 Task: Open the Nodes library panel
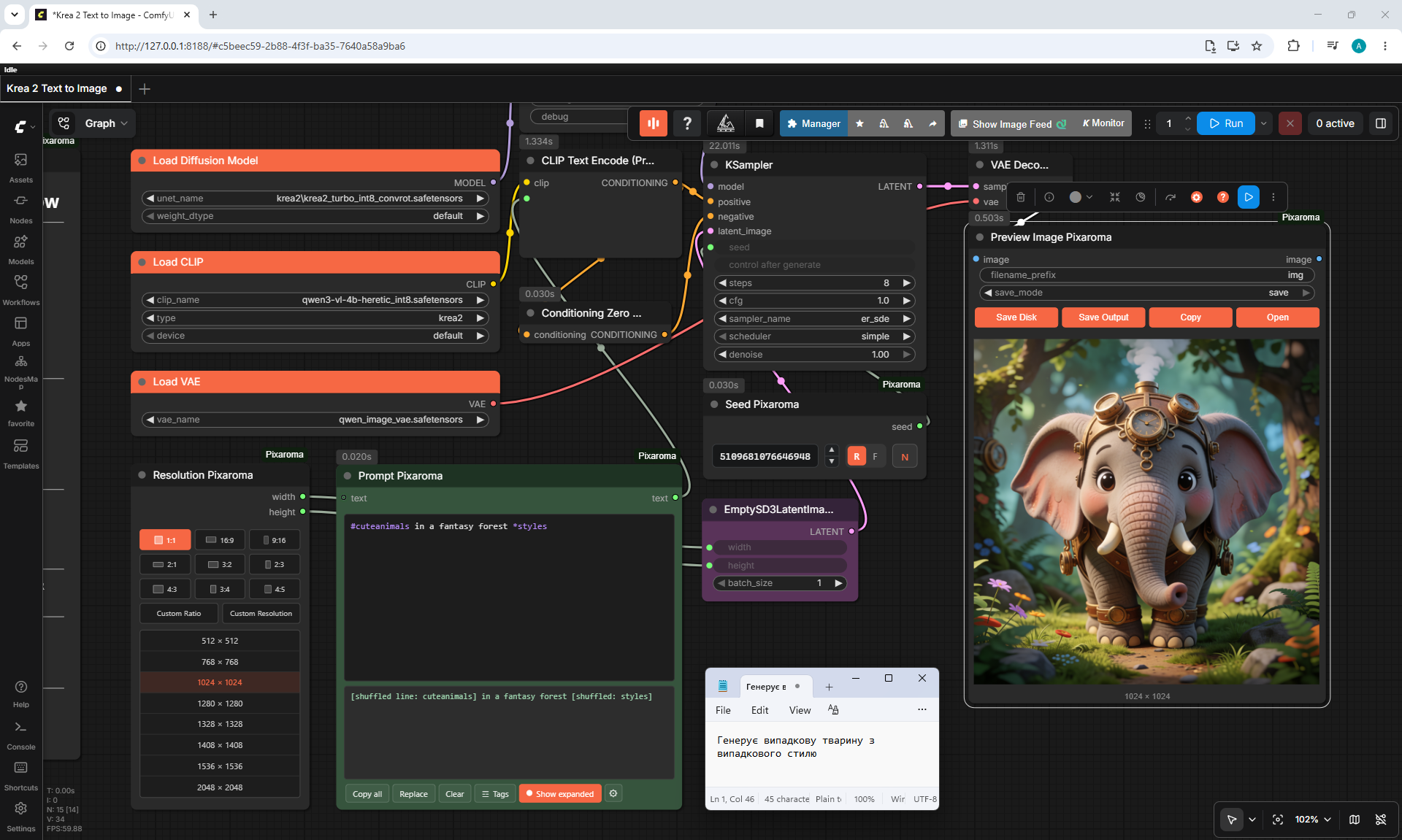pyautogui.click(x=21, y=208)
